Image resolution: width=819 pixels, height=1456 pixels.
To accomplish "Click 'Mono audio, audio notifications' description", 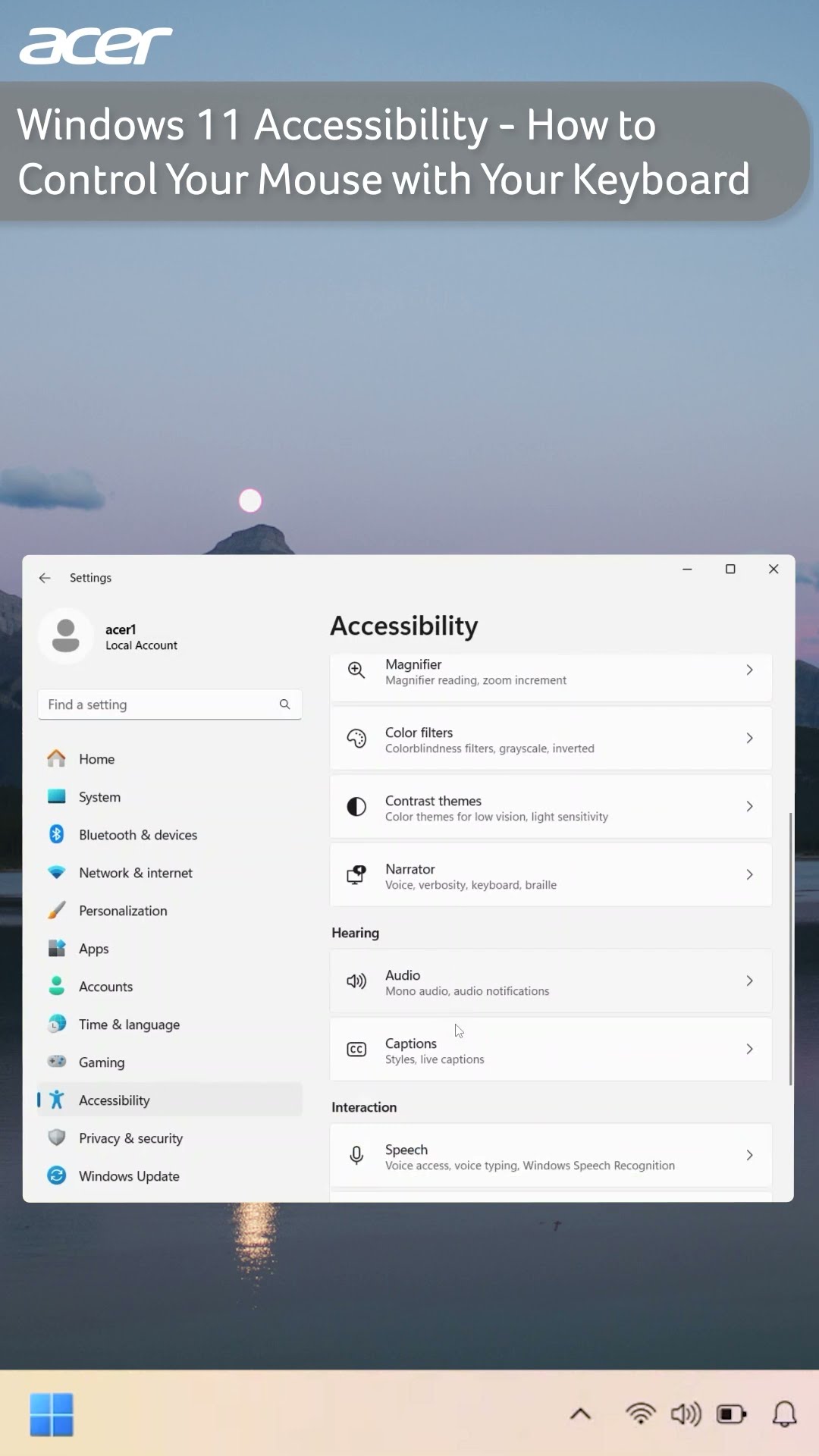I will click(x=467, y=991).
